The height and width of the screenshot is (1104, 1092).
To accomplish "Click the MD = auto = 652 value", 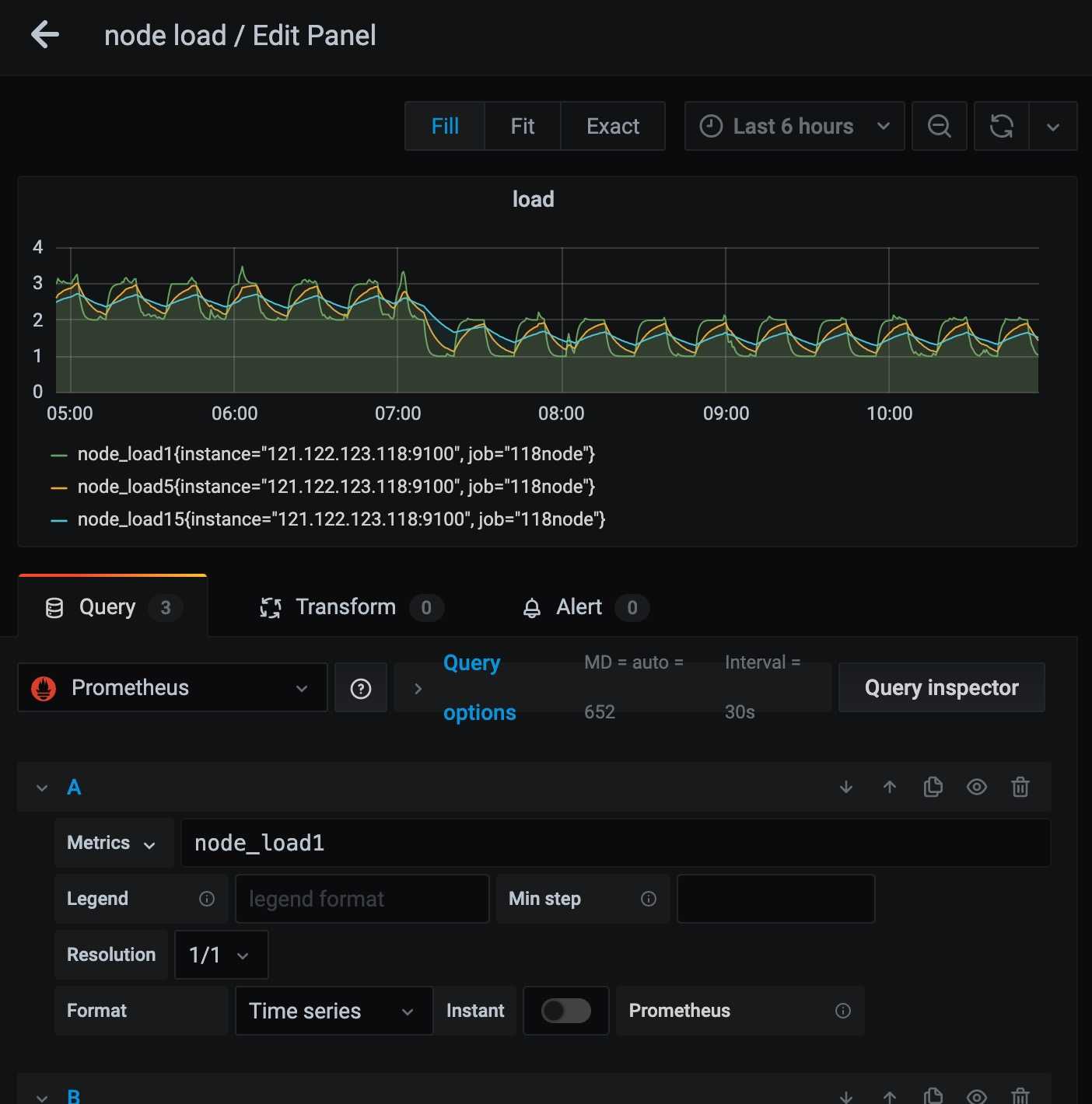I will [x=634, y=687].
